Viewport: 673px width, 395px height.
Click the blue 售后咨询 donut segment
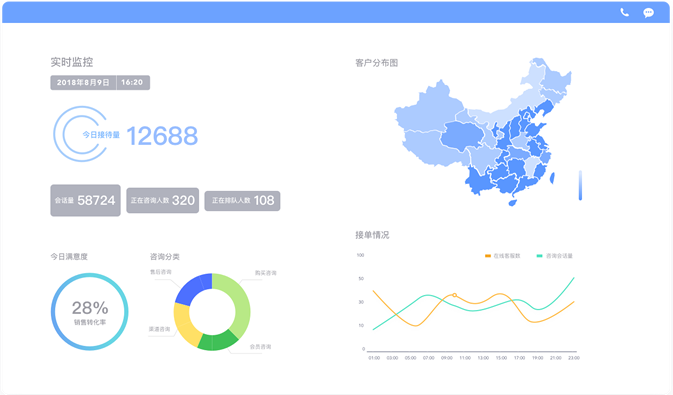click(x=193, y=290)
